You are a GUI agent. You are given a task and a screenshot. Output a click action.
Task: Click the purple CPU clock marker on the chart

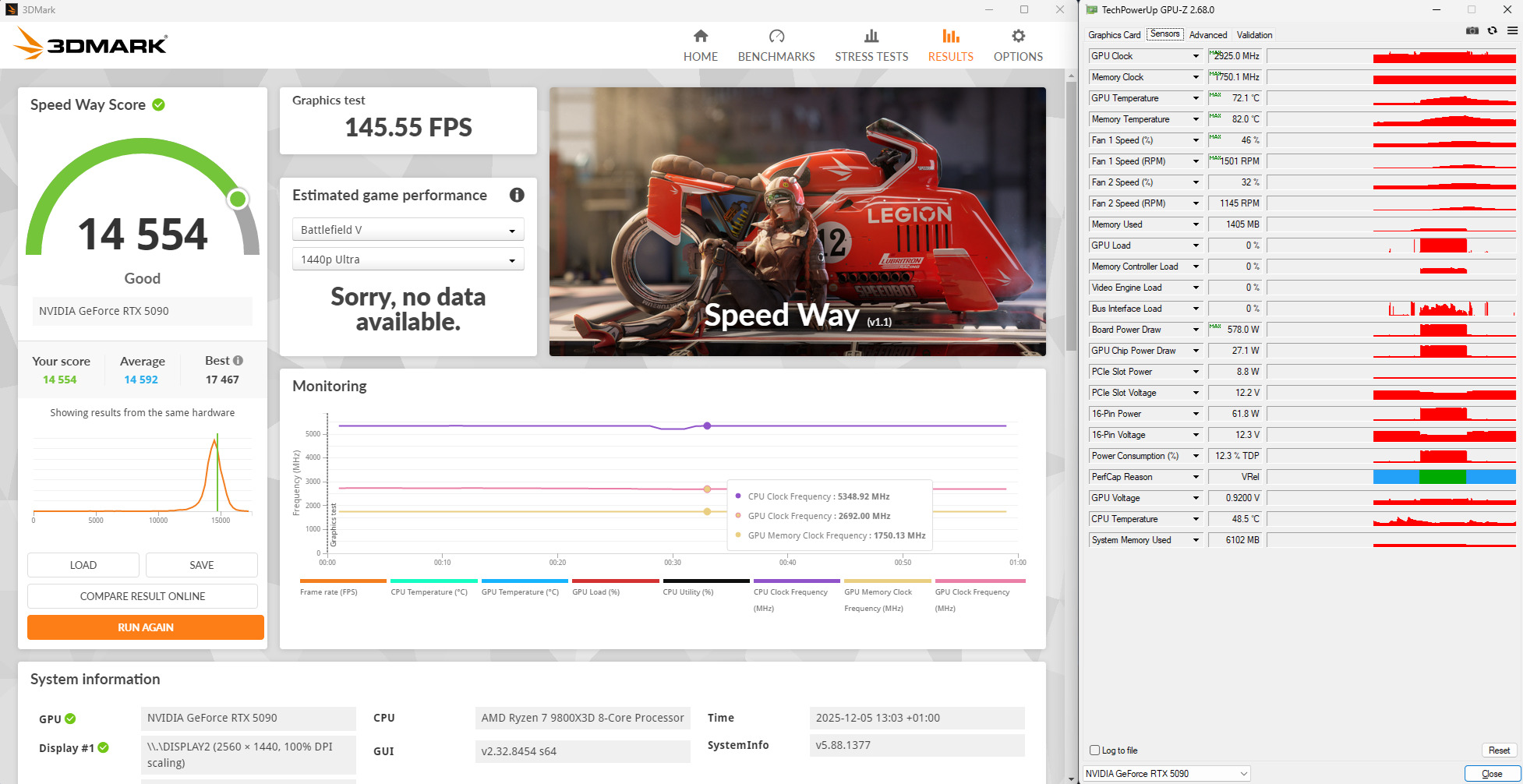pyautogui.click(x=707, y=426)
